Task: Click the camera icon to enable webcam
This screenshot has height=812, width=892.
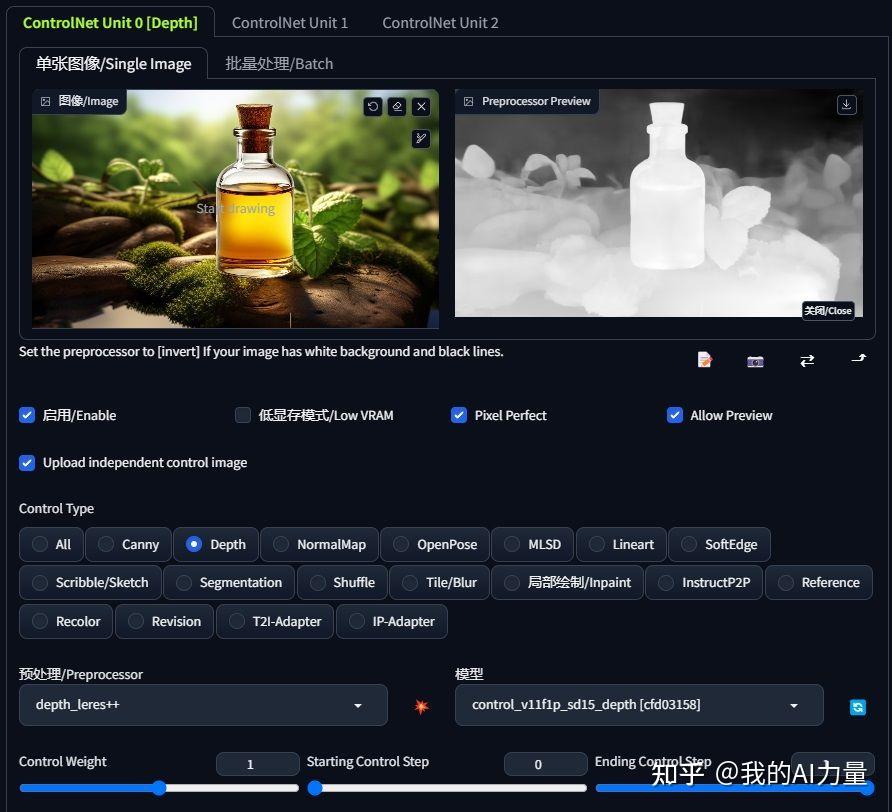Action: (x=755, y=360)
